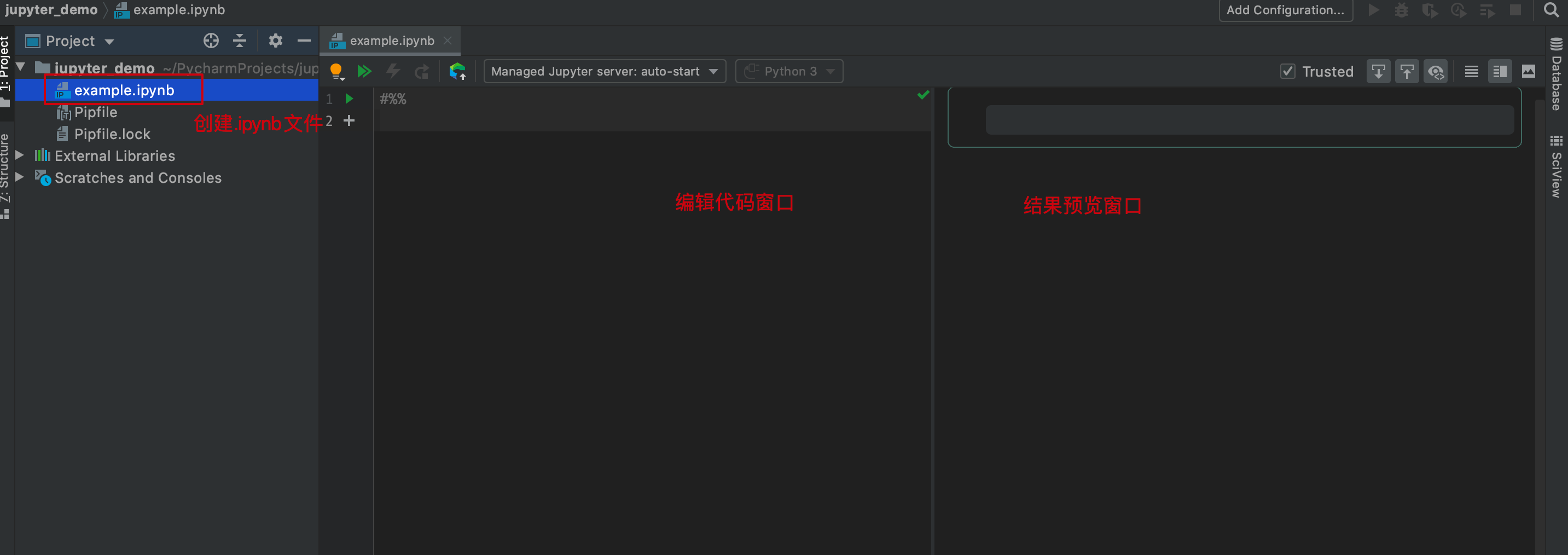Click the locate file crosshair icon
Screen dimensions: 1568x555
coord(211,41)
